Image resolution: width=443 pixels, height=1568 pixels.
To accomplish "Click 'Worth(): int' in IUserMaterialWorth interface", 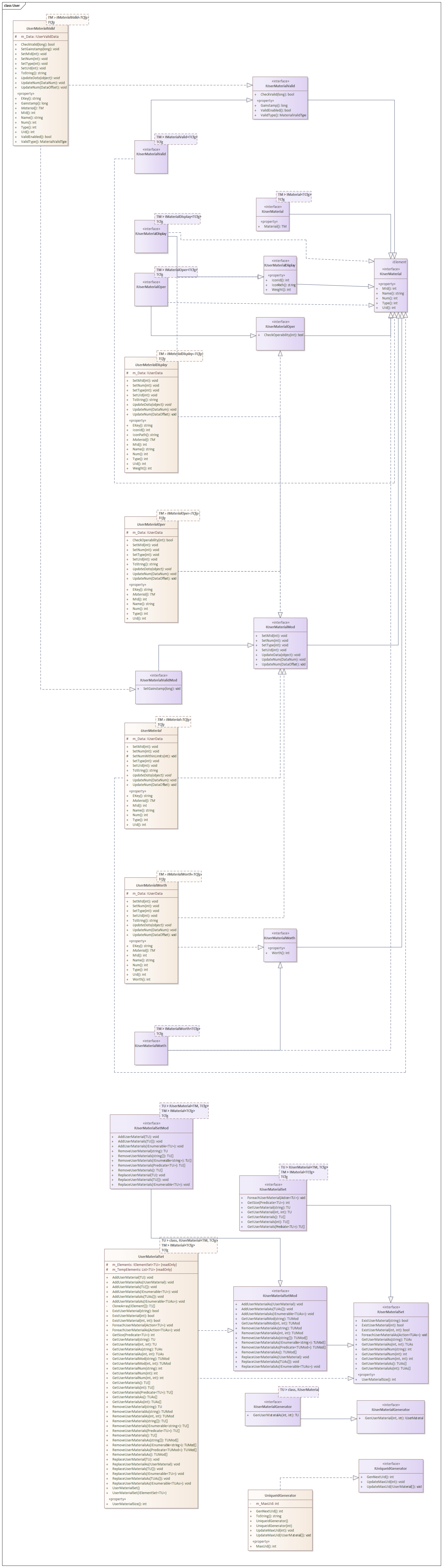I will 280,953.
